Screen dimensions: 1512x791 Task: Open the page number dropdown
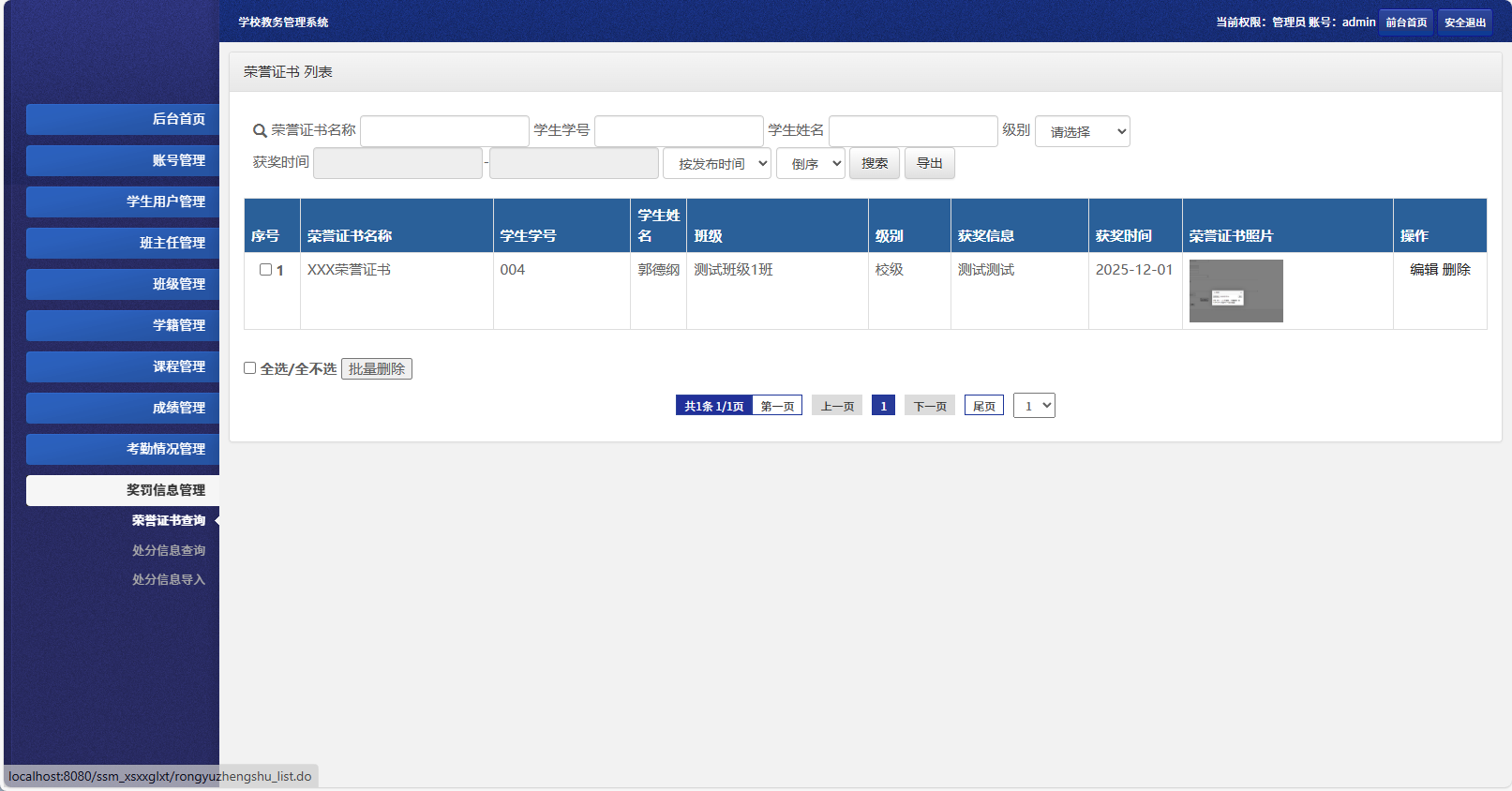[x=1034, y=406]
